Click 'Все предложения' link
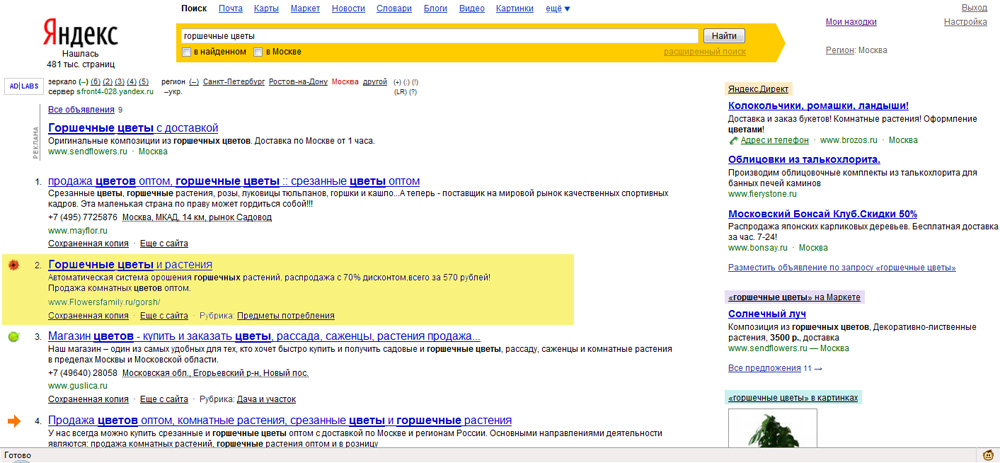Viewport: 1000px width, 463px height. tap(764, 369)
